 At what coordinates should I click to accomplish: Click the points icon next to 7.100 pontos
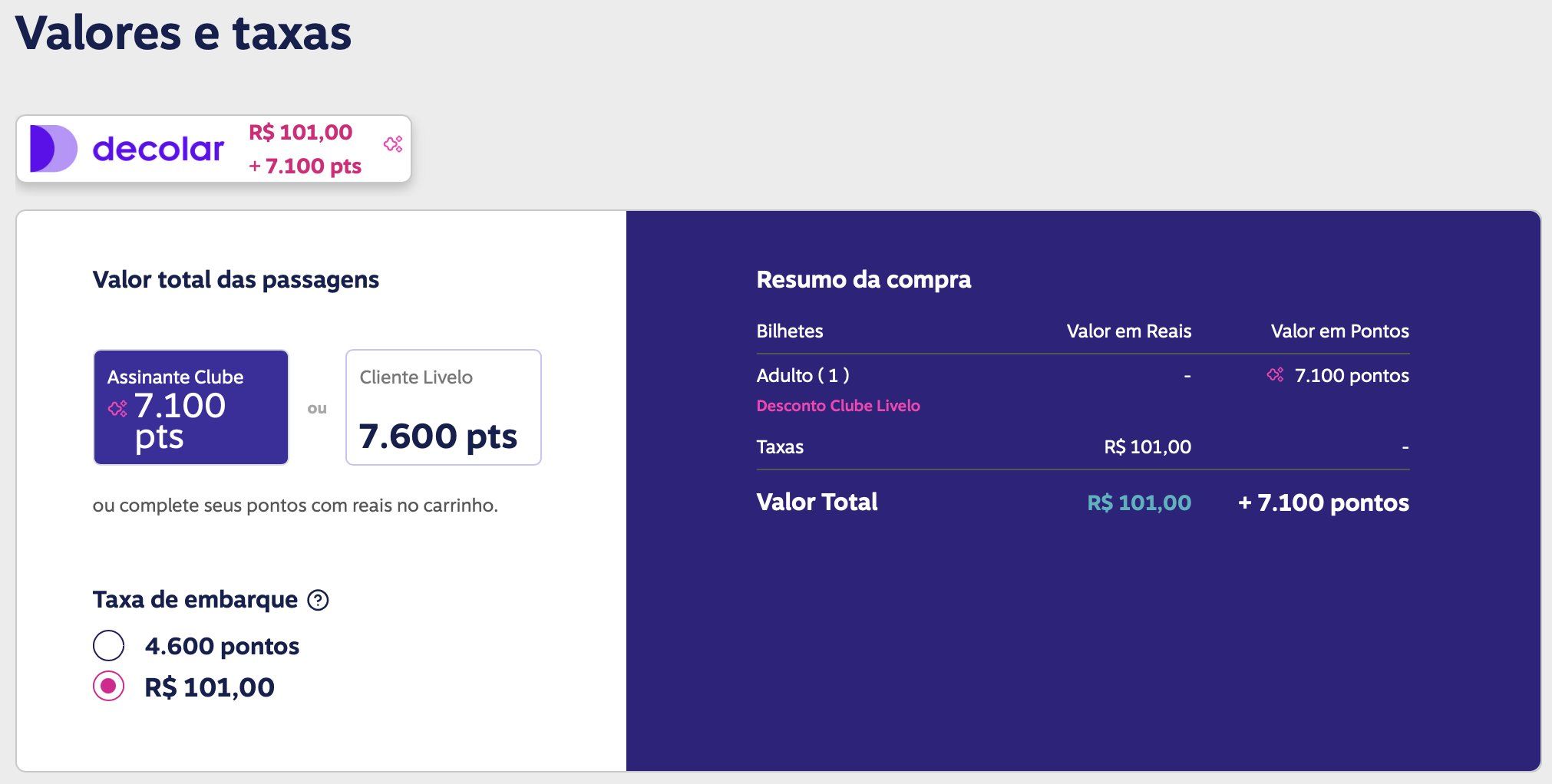[x=1275, y=374]
